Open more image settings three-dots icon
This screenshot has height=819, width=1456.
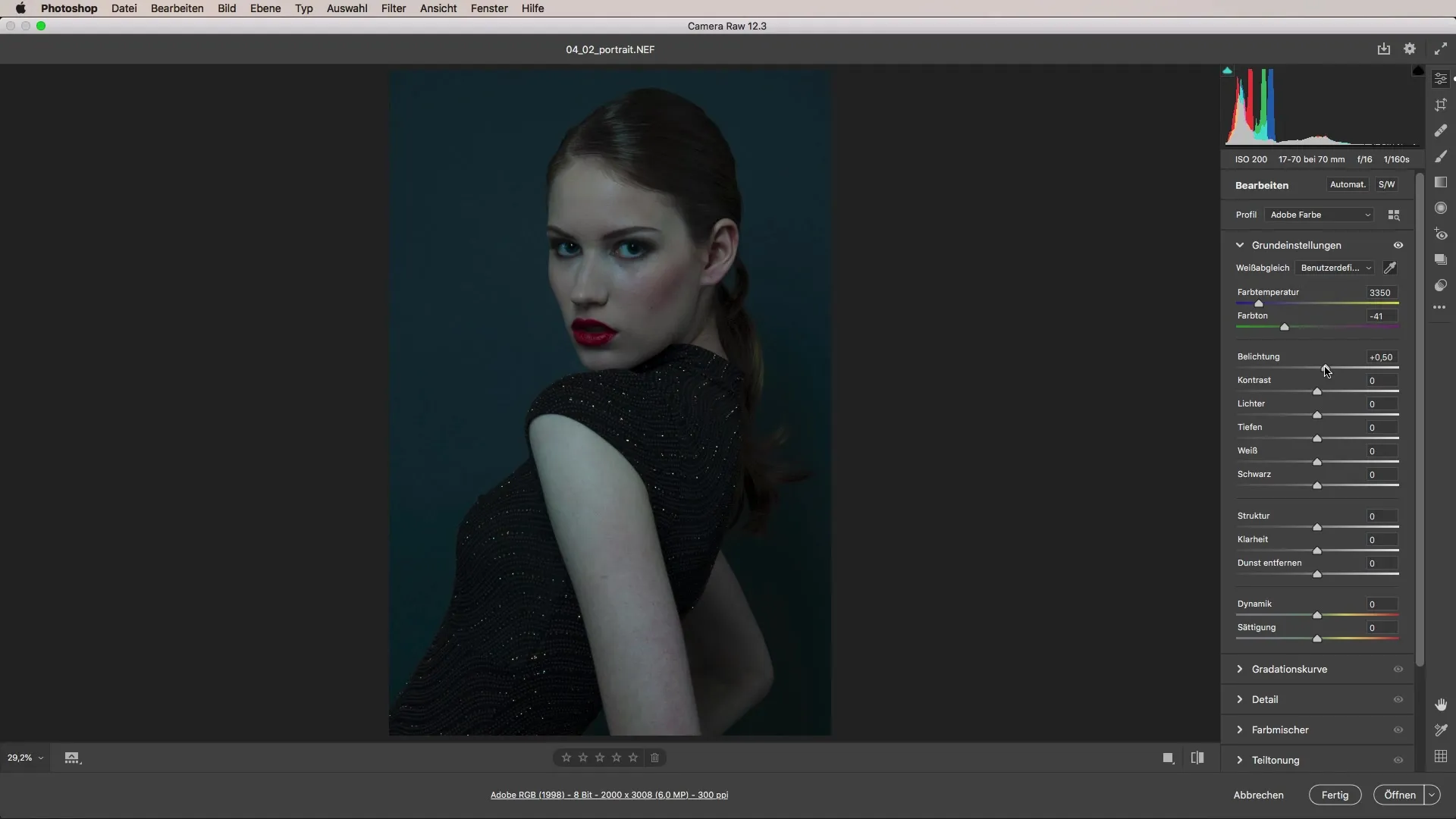point(1440,307)
